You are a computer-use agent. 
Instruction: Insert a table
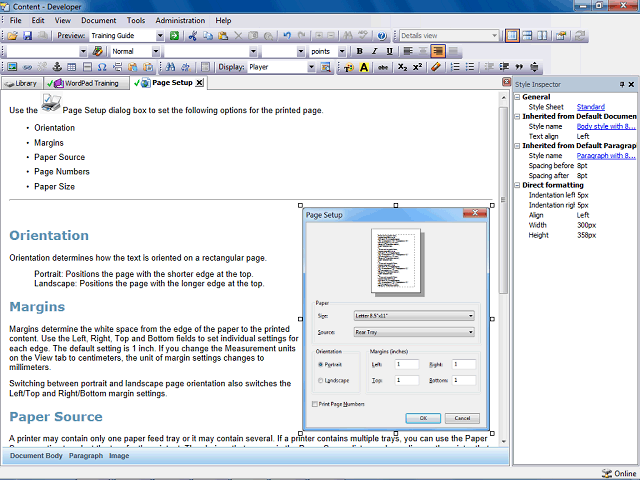[72, 67]
